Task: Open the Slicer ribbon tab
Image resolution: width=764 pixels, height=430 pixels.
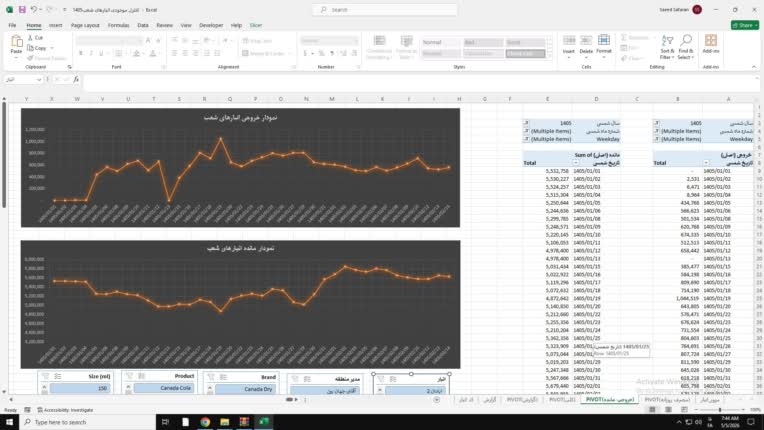Action: pos(256,25)
